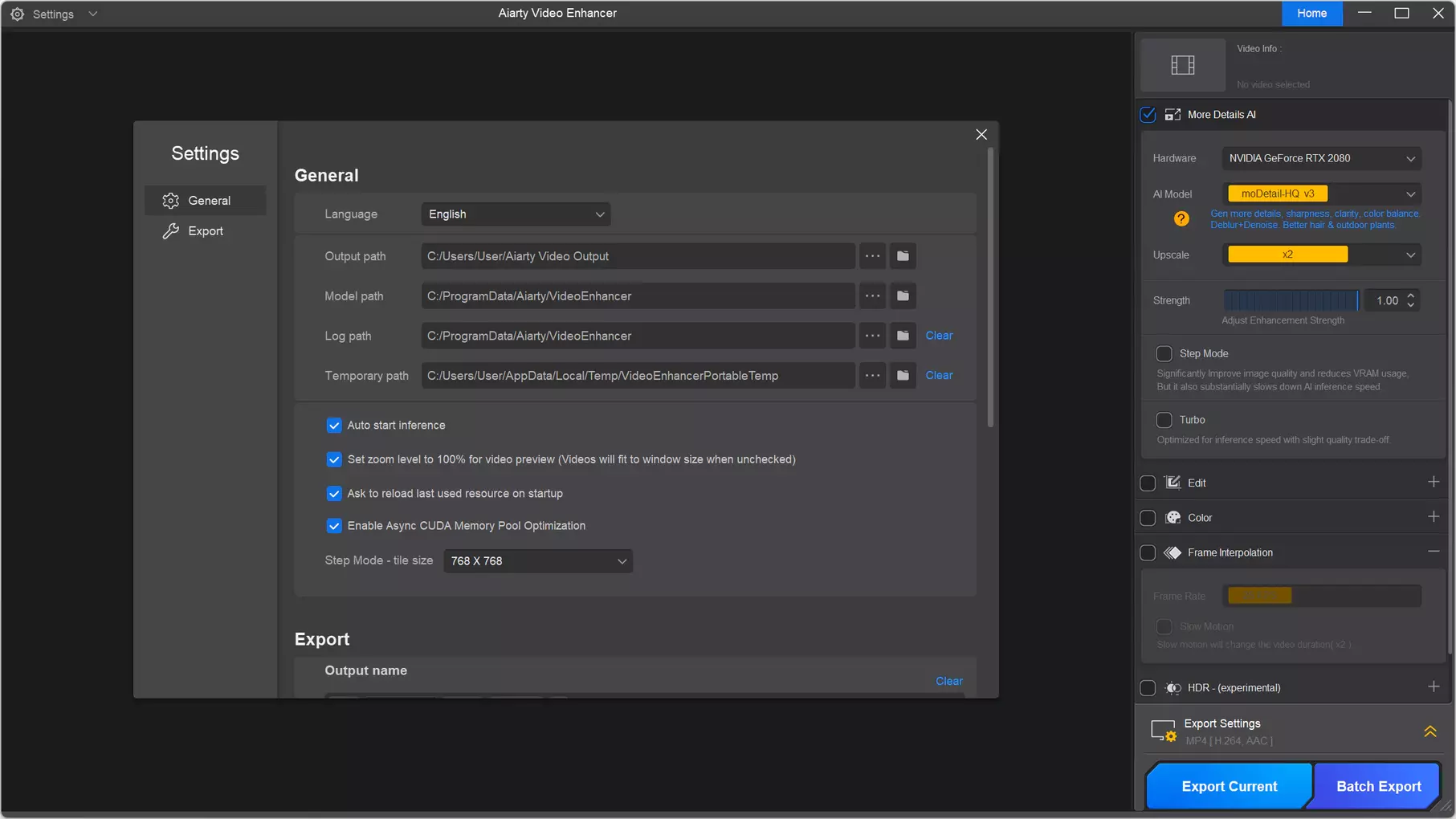Select the Export settings category

pos(206,231)
